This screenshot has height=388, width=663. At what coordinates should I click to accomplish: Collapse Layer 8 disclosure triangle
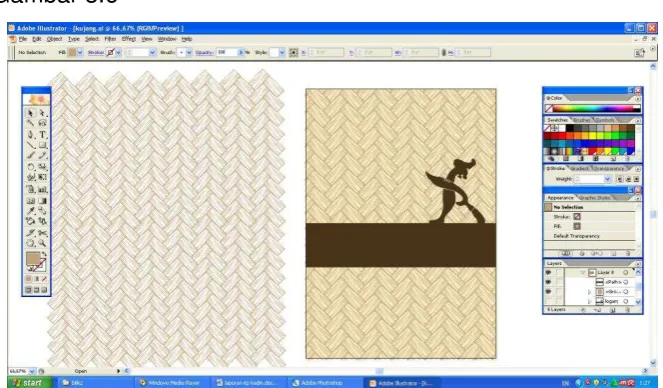pyautogui.click(x=583, y=273)
